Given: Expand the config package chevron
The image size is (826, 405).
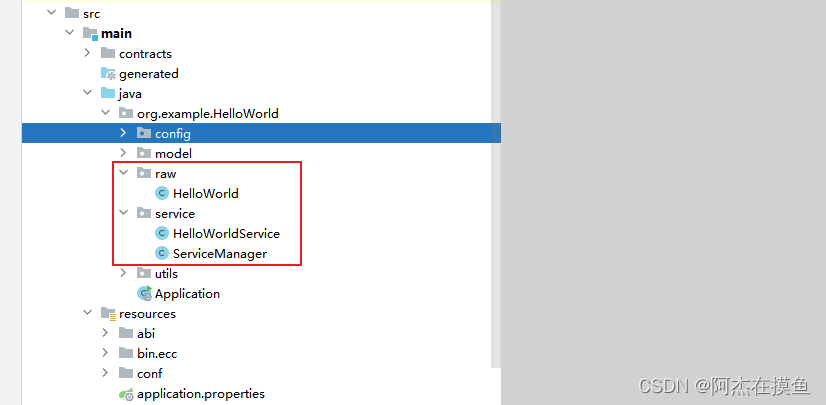Looking at the screenshot, I should pyautogui.click(x=123, y=133).
